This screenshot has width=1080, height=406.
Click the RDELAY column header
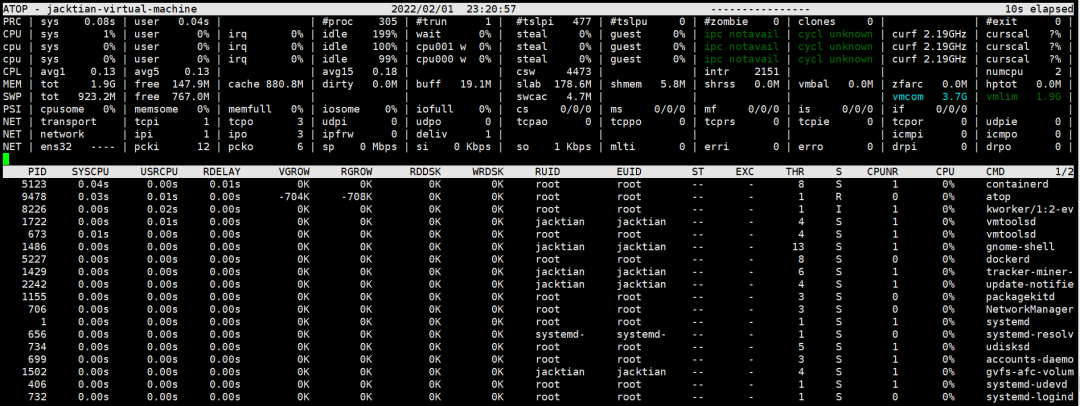coord(221,172)
